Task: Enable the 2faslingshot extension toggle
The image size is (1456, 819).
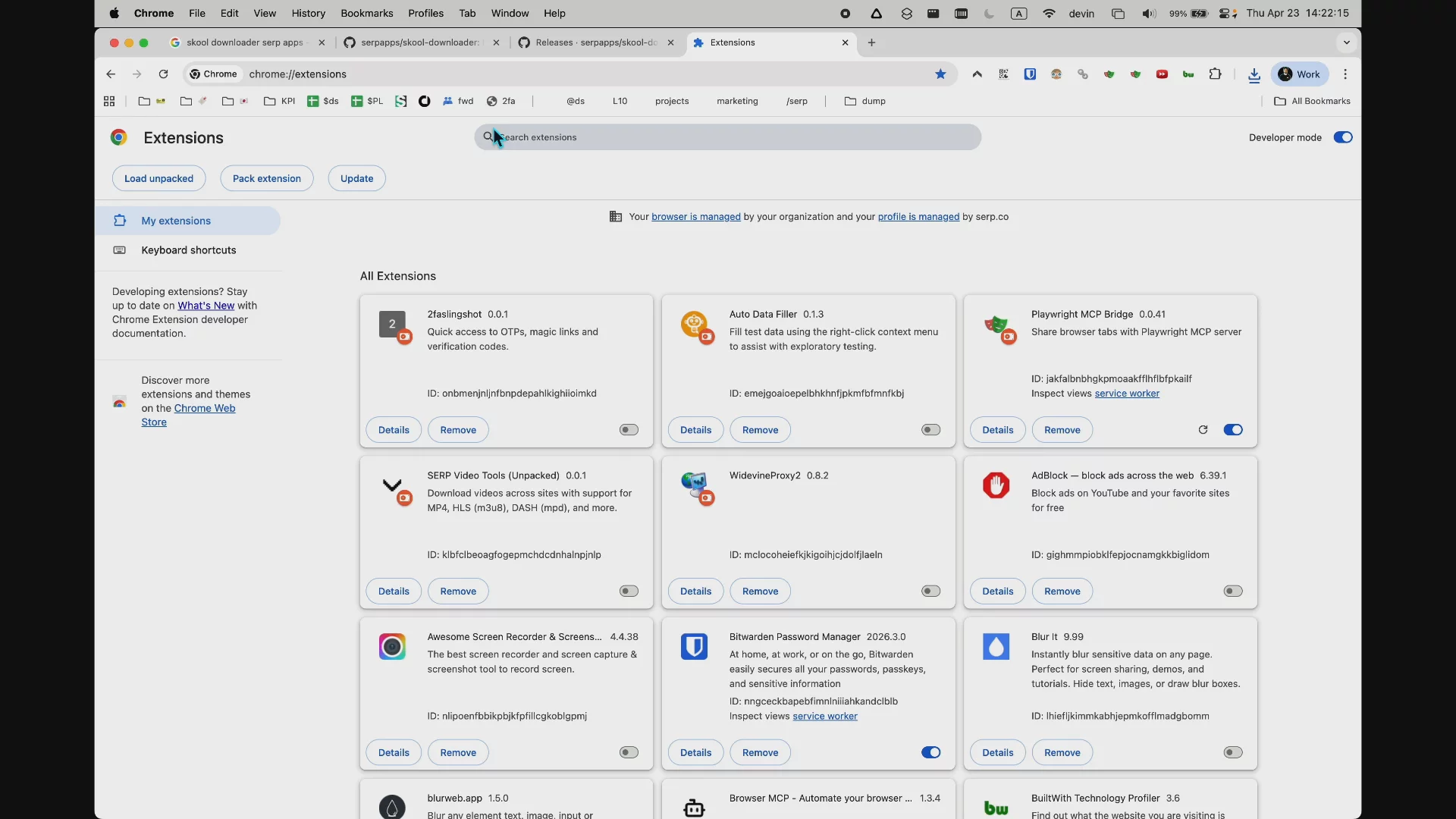Action: [x=629, y=430]
